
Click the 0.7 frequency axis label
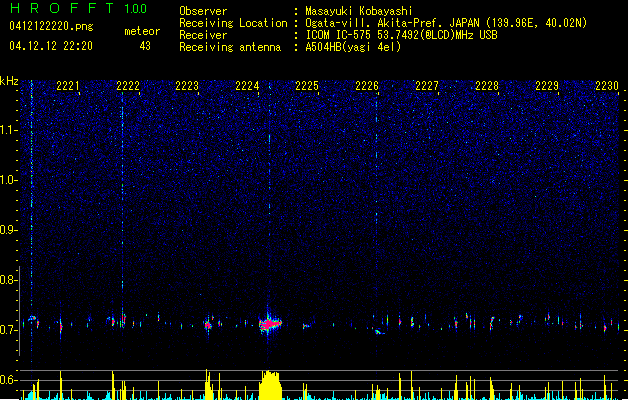[x=8, y=330]
